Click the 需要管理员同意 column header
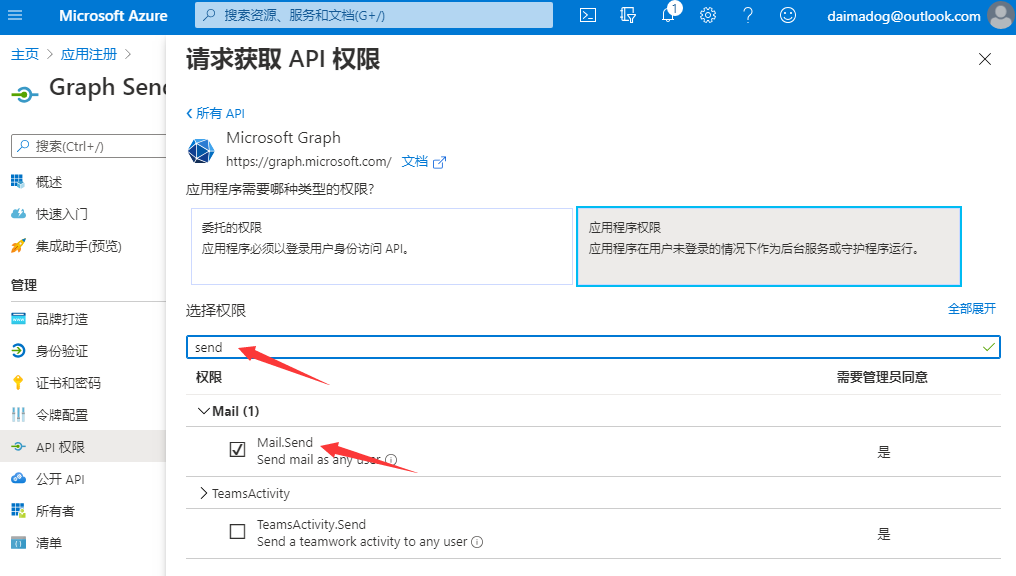Screen dimensions: 1016x576 882,377
